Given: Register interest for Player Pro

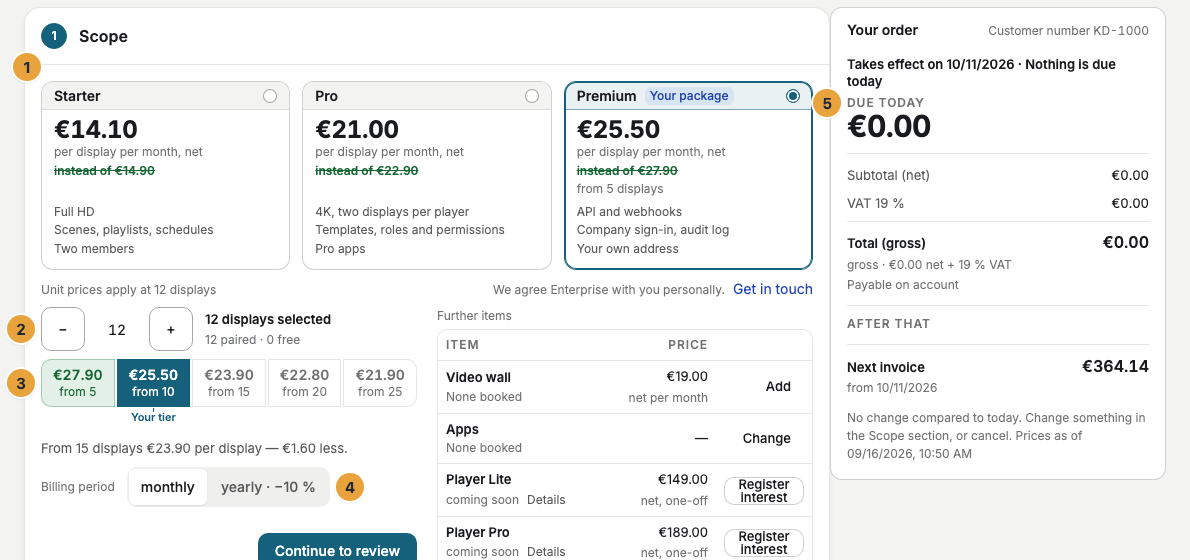Looking at the screenshot, I should click(x=763, y=543).
